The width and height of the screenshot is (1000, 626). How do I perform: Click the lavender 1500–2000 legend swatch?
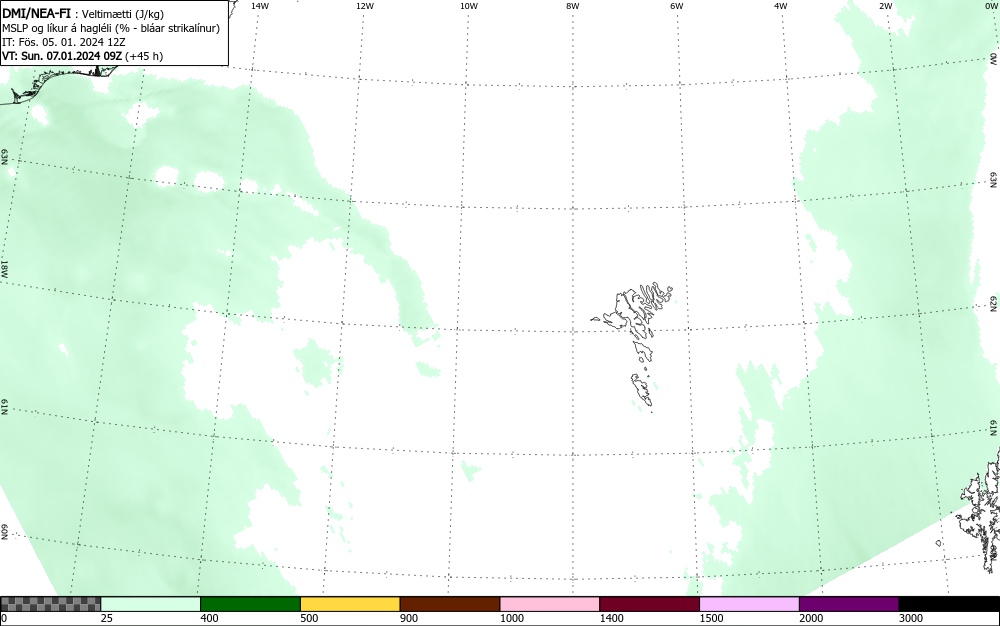click(x=749, y=604)
